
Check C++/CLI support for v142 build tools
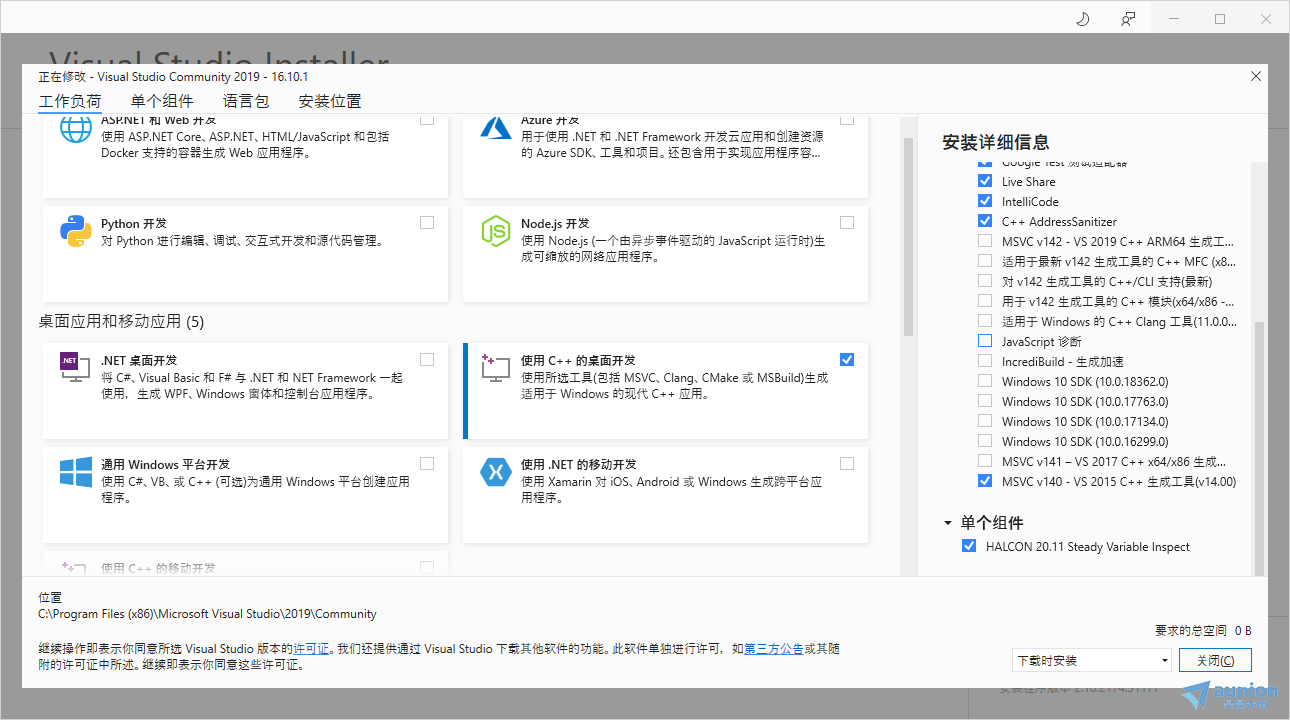coord(985,281)
